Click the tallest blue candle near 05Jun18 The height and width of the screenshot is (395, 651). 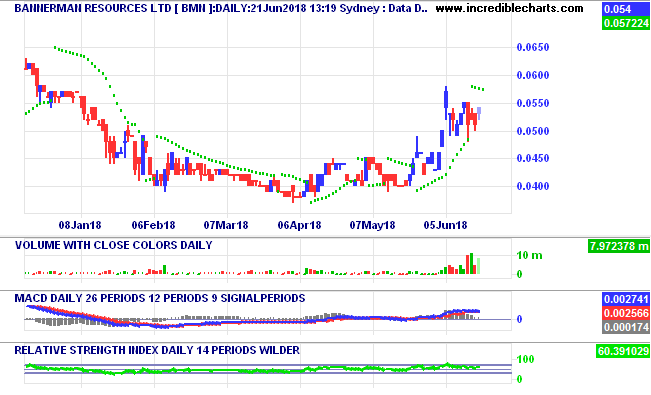[446, 103]
